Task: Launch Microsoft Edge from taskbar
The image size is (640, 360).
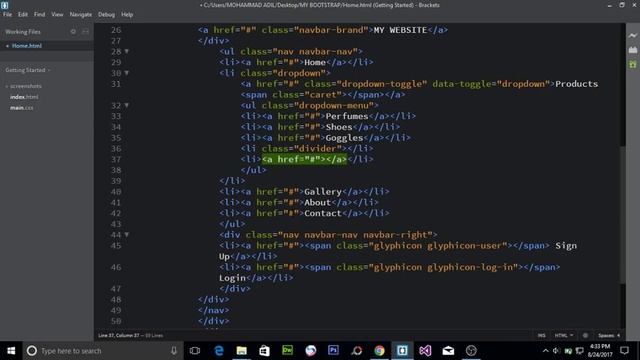Action: pyautogui.click(x=219, y=351)
